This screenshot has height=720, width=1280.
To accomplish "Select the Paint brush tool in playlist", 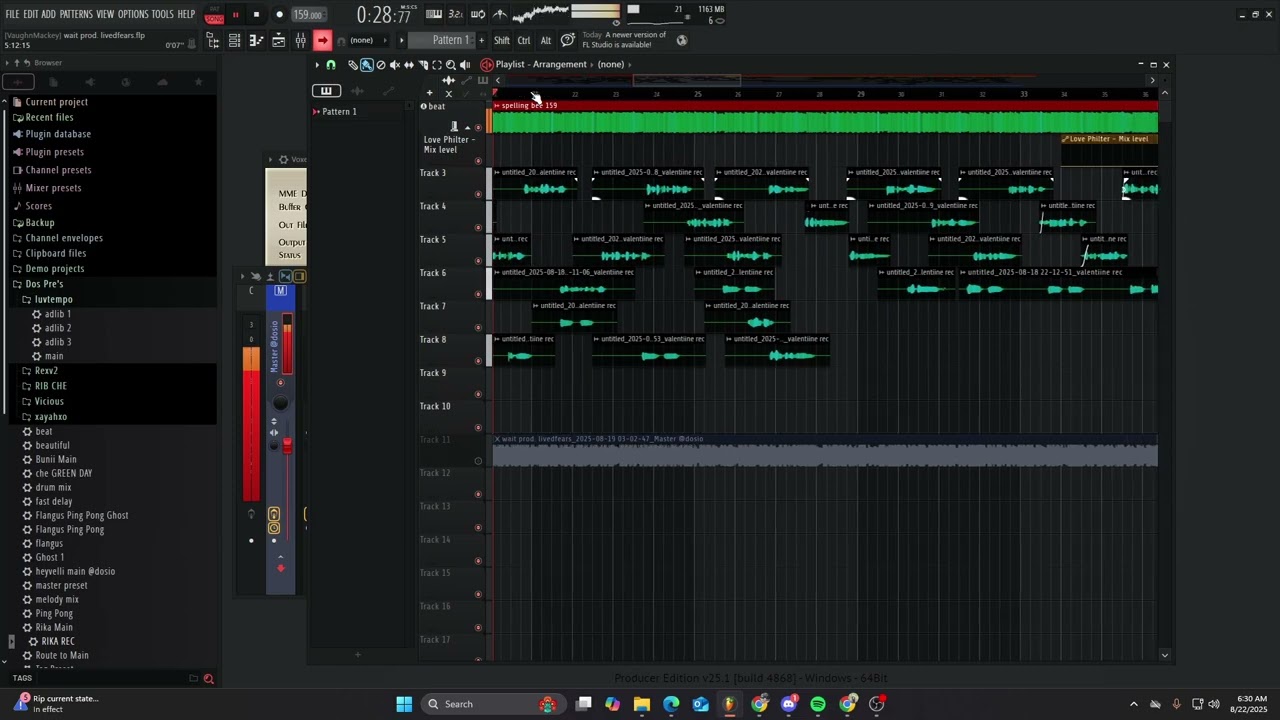I will (x=366, y=65).
